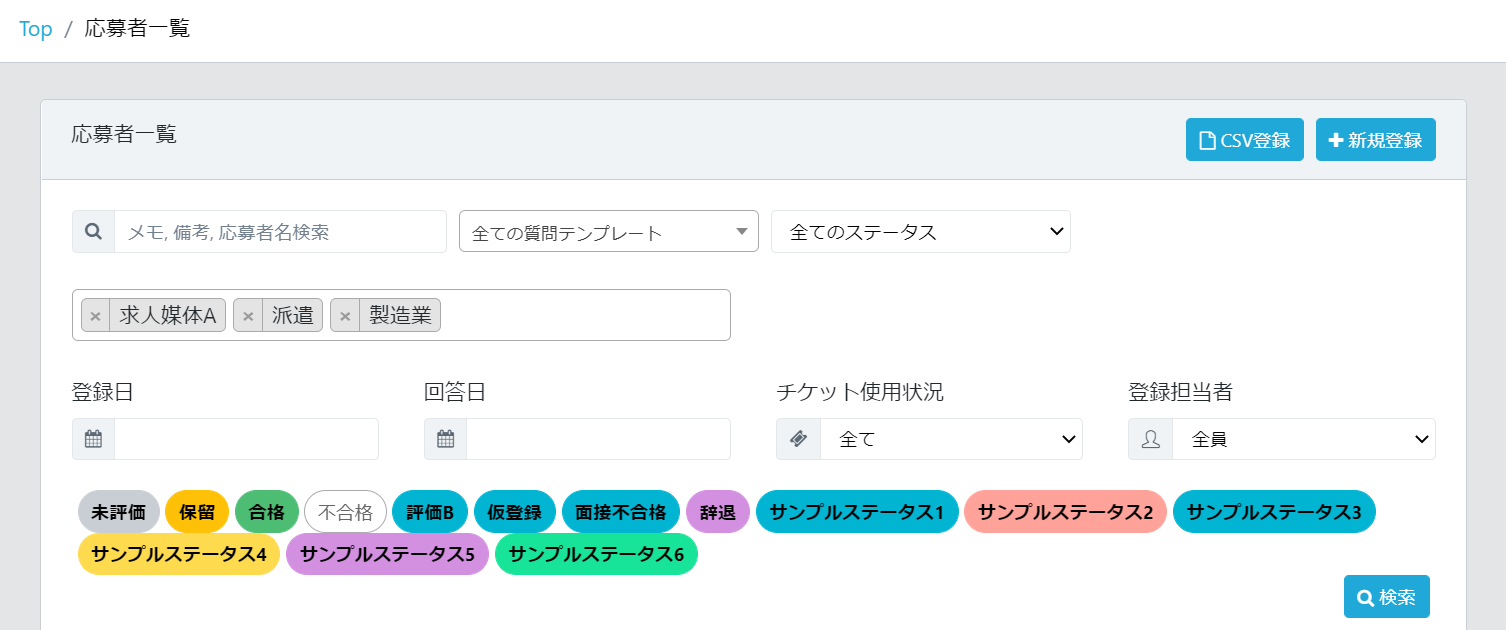Click the magnifier icon beside the search field
This screenshot has height=630, width=1506.
93,232
